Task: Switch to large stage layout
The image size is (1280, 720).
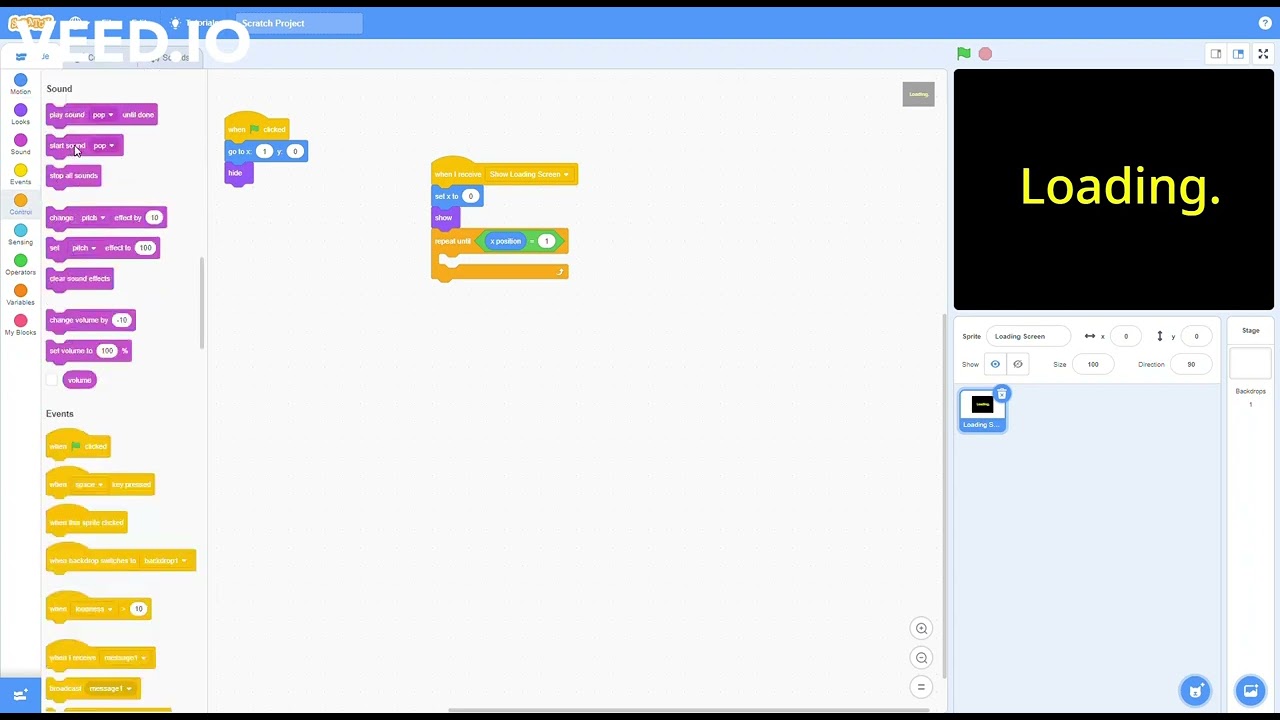Action: point(1238,54)
